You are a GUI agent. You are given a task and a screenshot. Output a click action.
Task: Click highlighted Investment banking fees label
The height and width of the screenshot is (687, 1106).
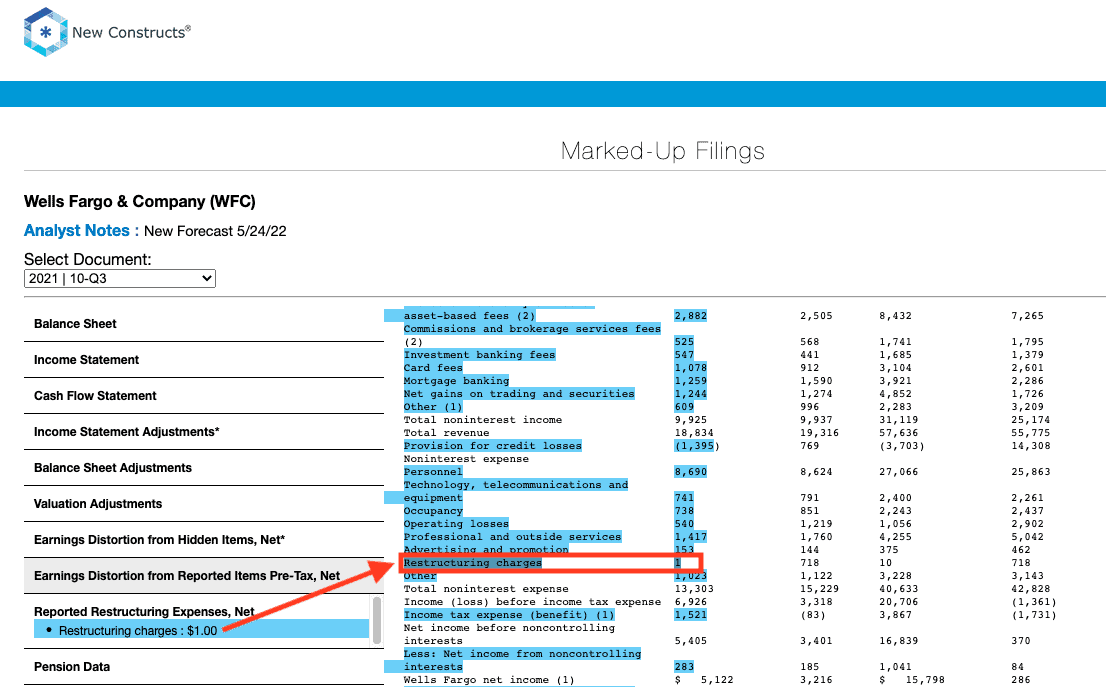[x=479, y=355]
